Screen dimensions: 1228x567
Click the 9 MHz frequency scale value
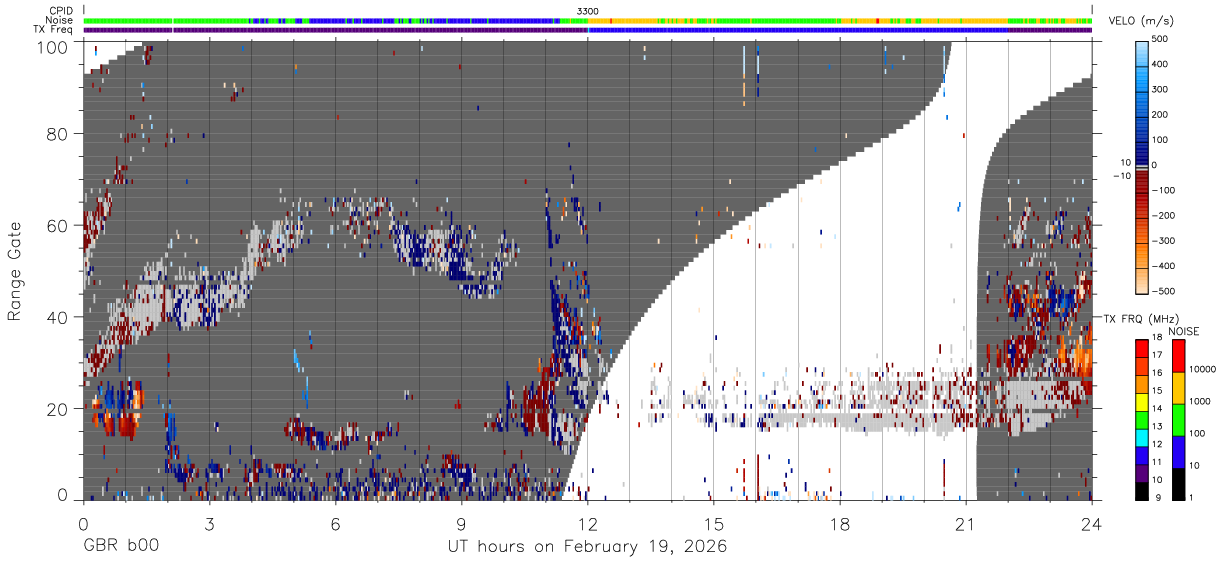1159,498
